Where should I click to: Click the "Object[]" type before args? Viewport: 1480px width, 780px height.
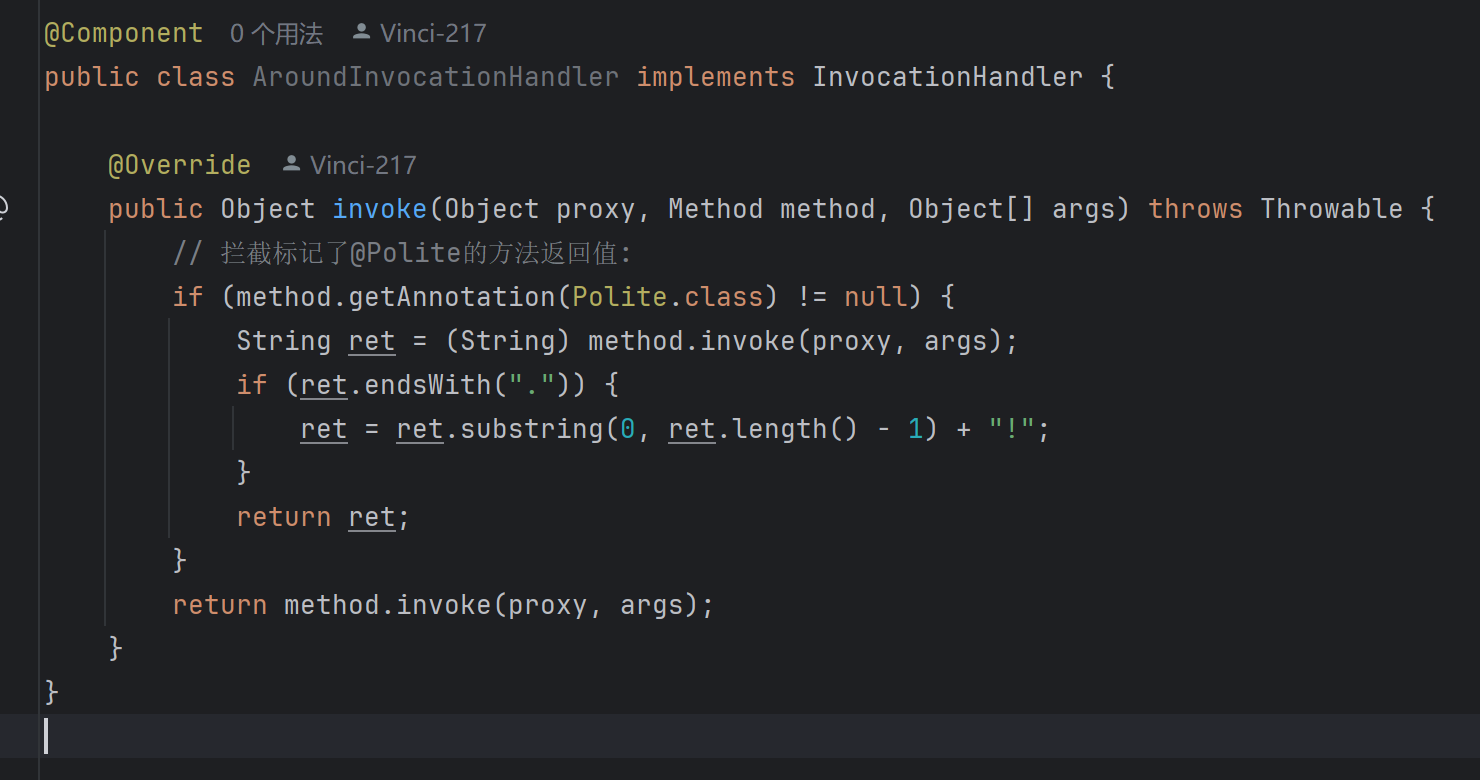pos(972,209)
